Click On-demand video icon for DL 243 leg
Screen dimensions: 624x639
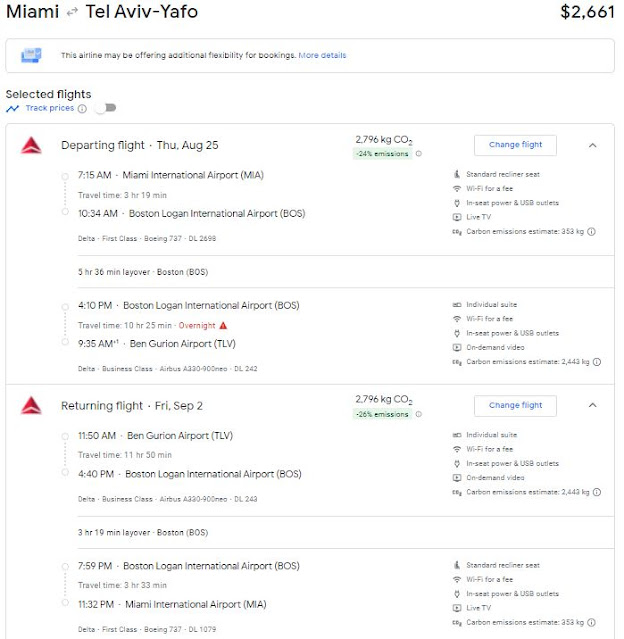[457, 478]
